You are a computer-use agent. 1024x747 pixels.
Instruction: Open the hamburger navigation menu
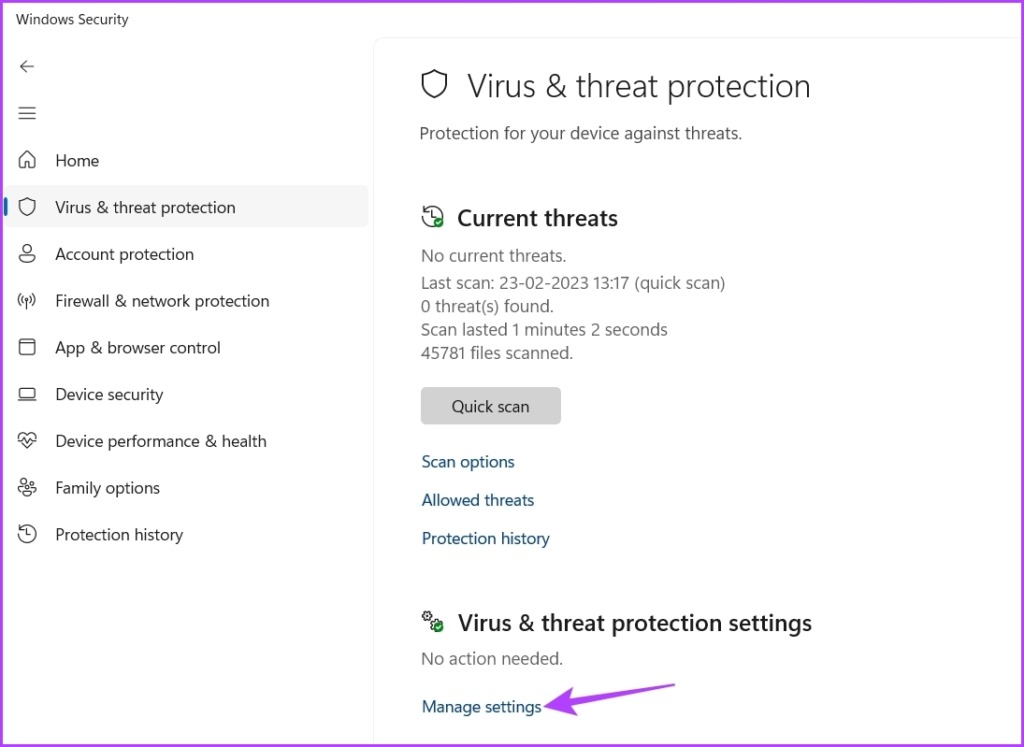pos(27,113)
